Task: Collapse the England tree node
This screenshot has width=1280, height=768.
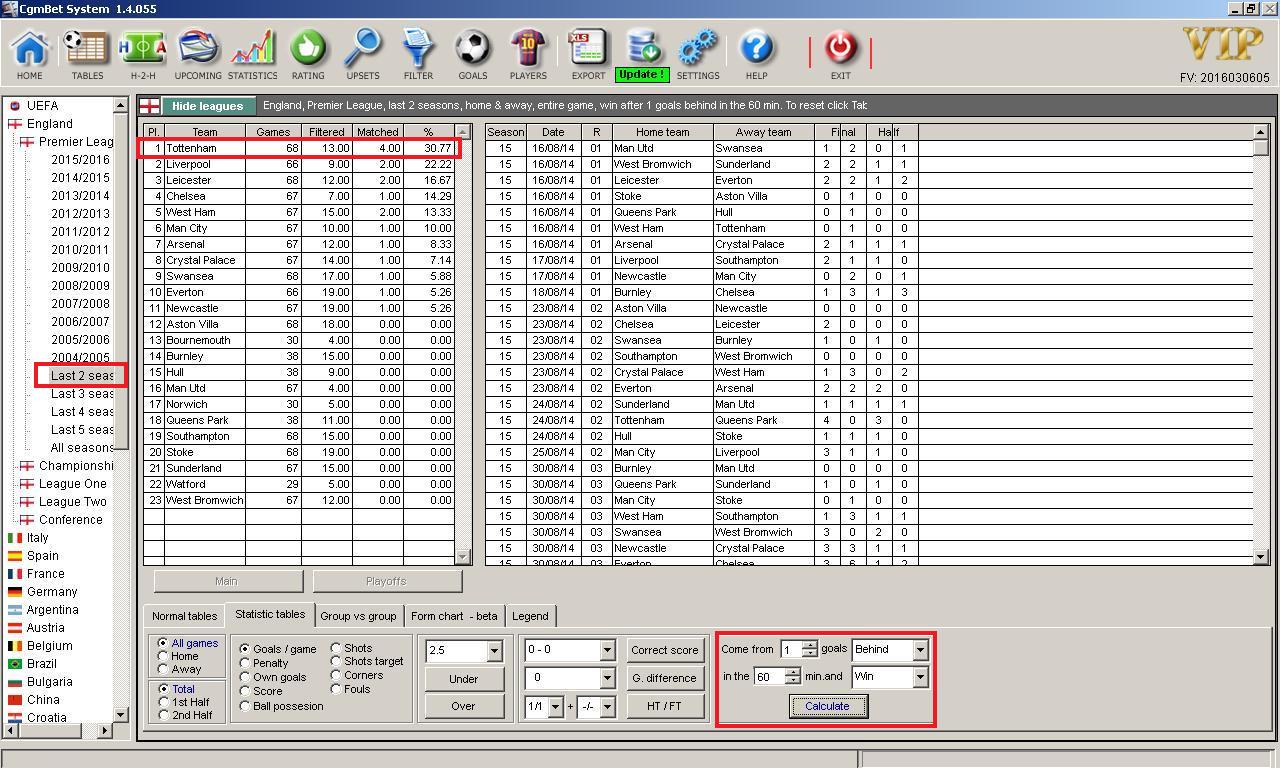Action: coord(14,124)
